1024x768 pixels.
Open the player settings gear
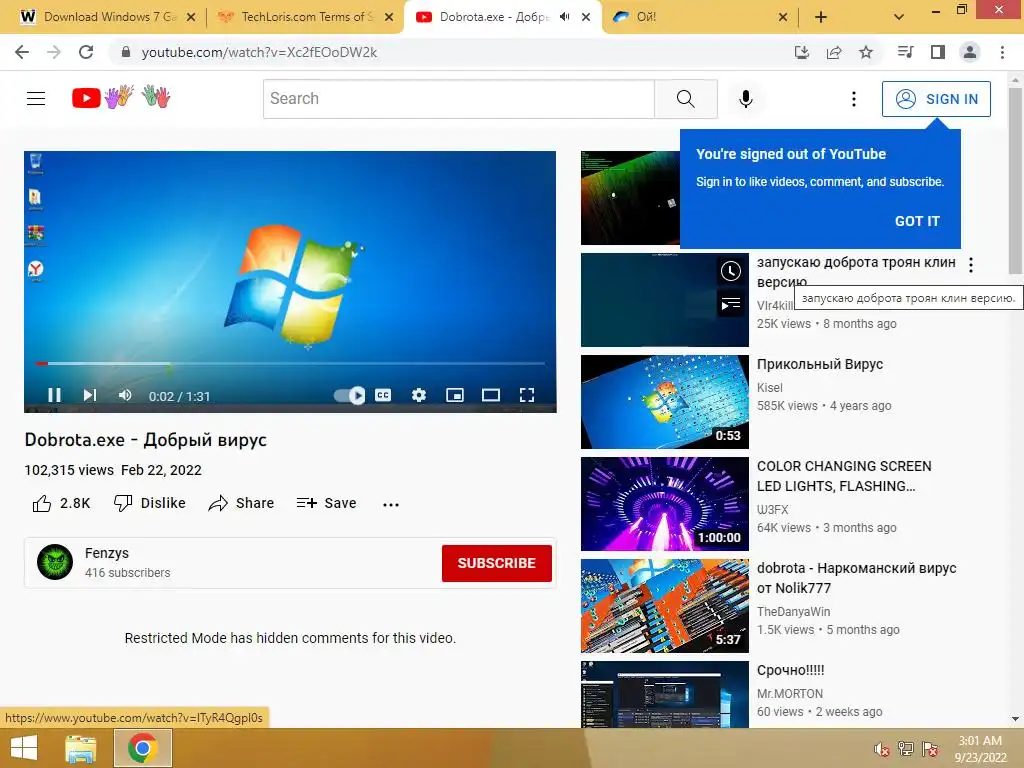(419, 395)
